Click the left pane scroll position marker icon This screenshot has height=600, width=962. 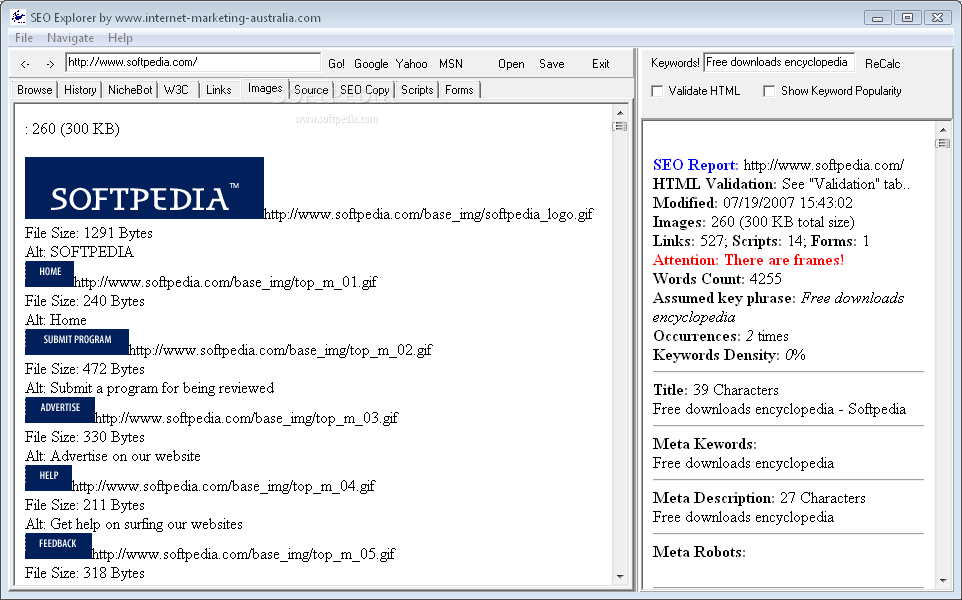620,126
